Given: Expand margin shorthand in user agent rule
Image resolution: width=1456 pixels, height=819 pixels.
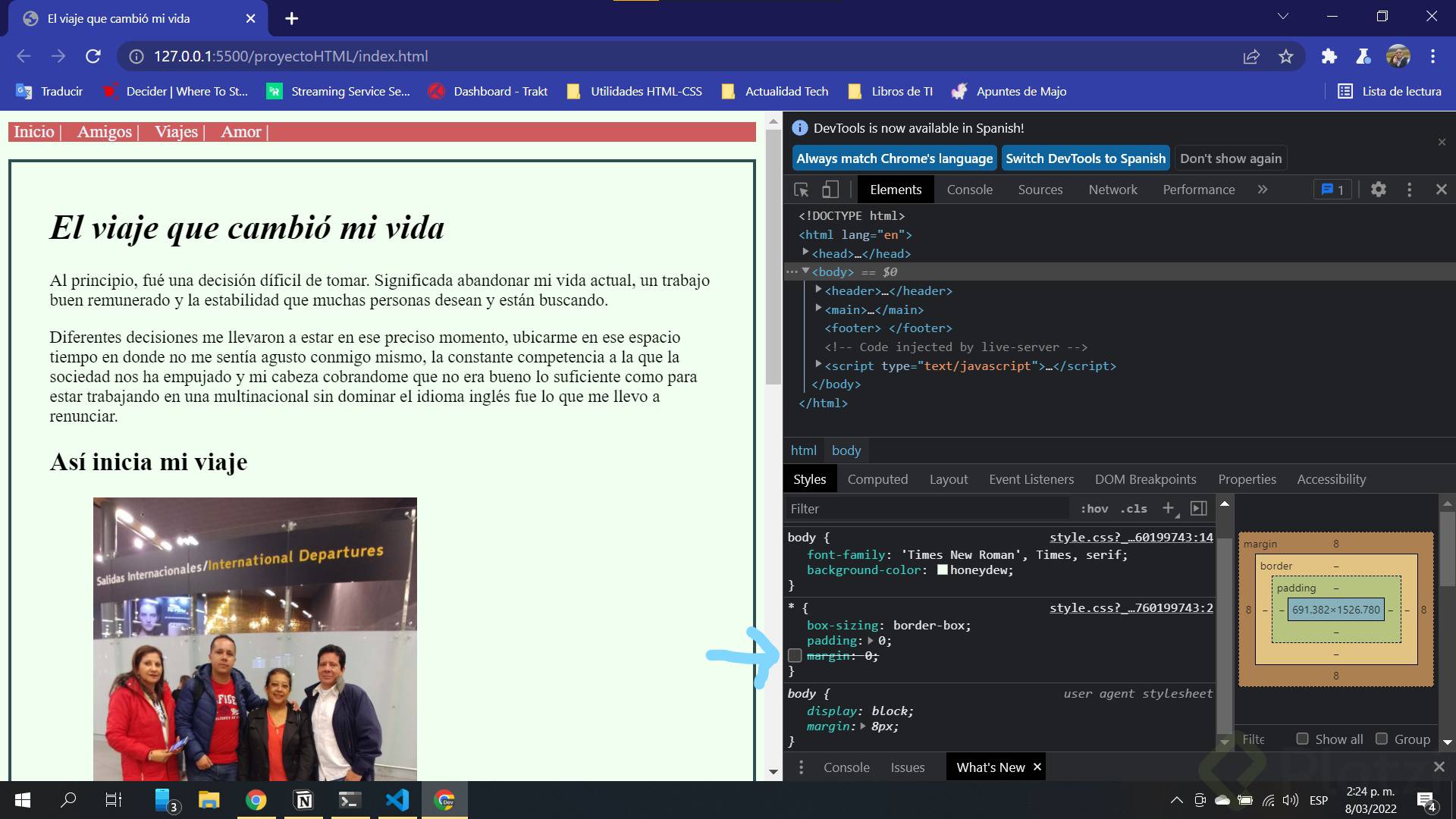Looking at the screenshot, I should click(863, 726).
